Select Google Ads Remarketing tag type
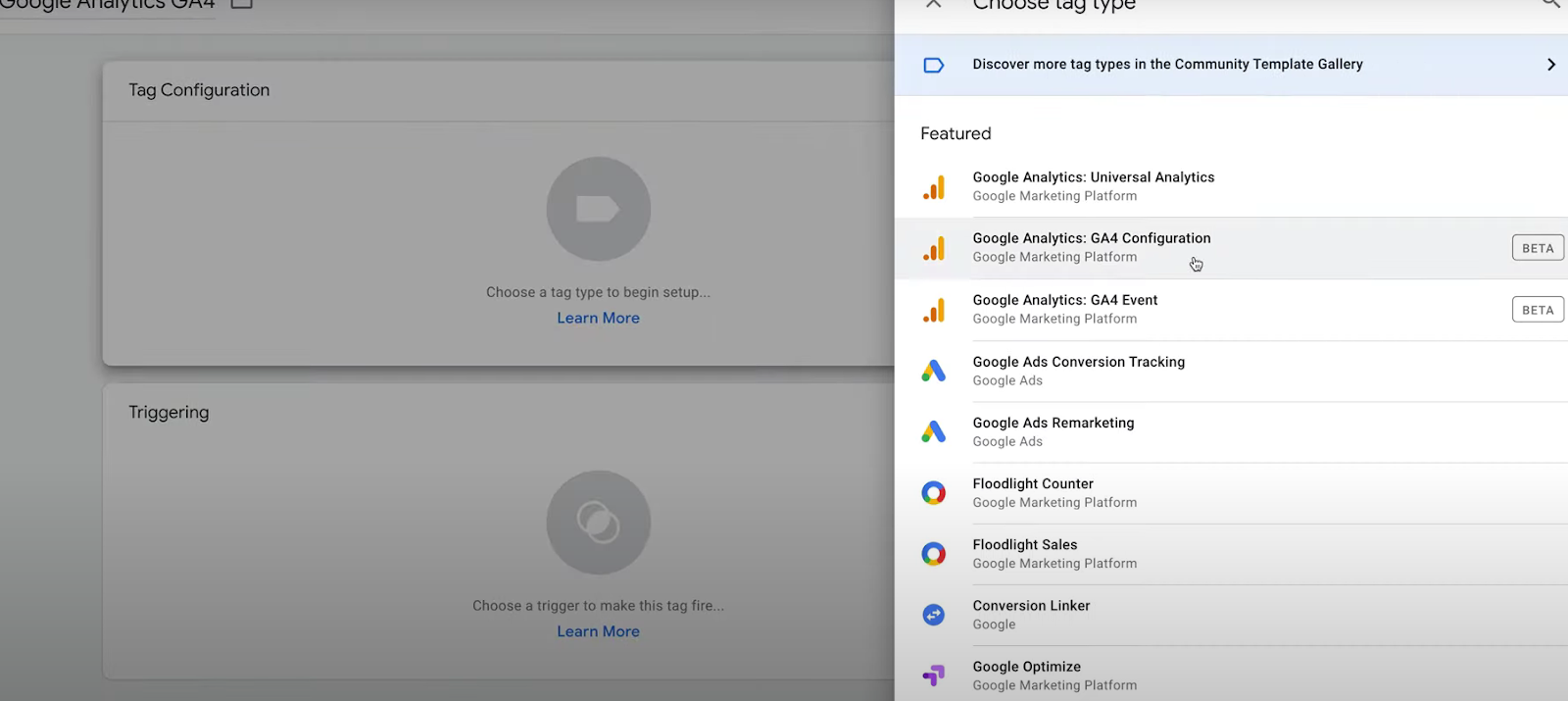The height and width of the screenshot is (701, 1568). (1231, 432)
